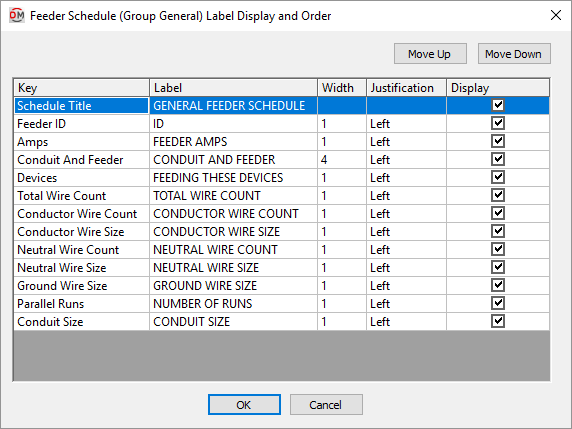
Task: Select the Total Wire Count key row
Action: [x=81, y=196]
